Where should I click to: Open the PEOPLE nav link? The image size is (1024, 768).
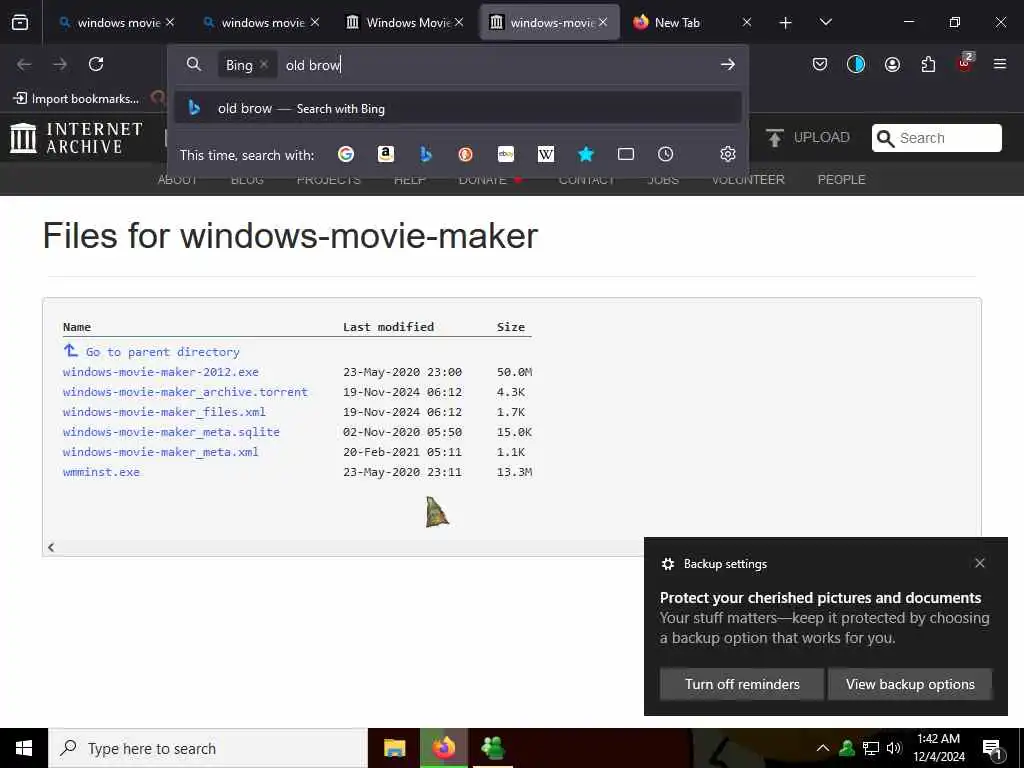[841, 180]
